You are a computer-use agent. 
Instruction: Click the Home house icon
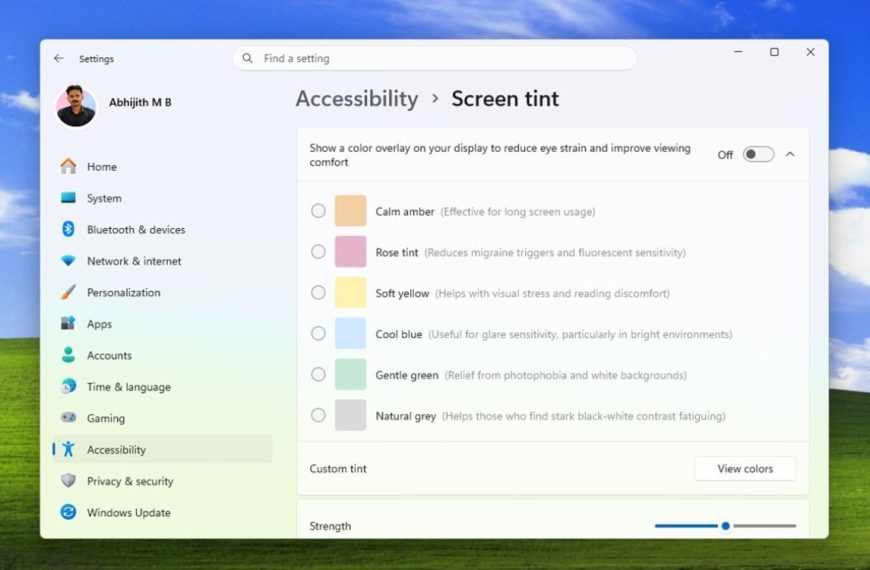[x=68, y=166]
